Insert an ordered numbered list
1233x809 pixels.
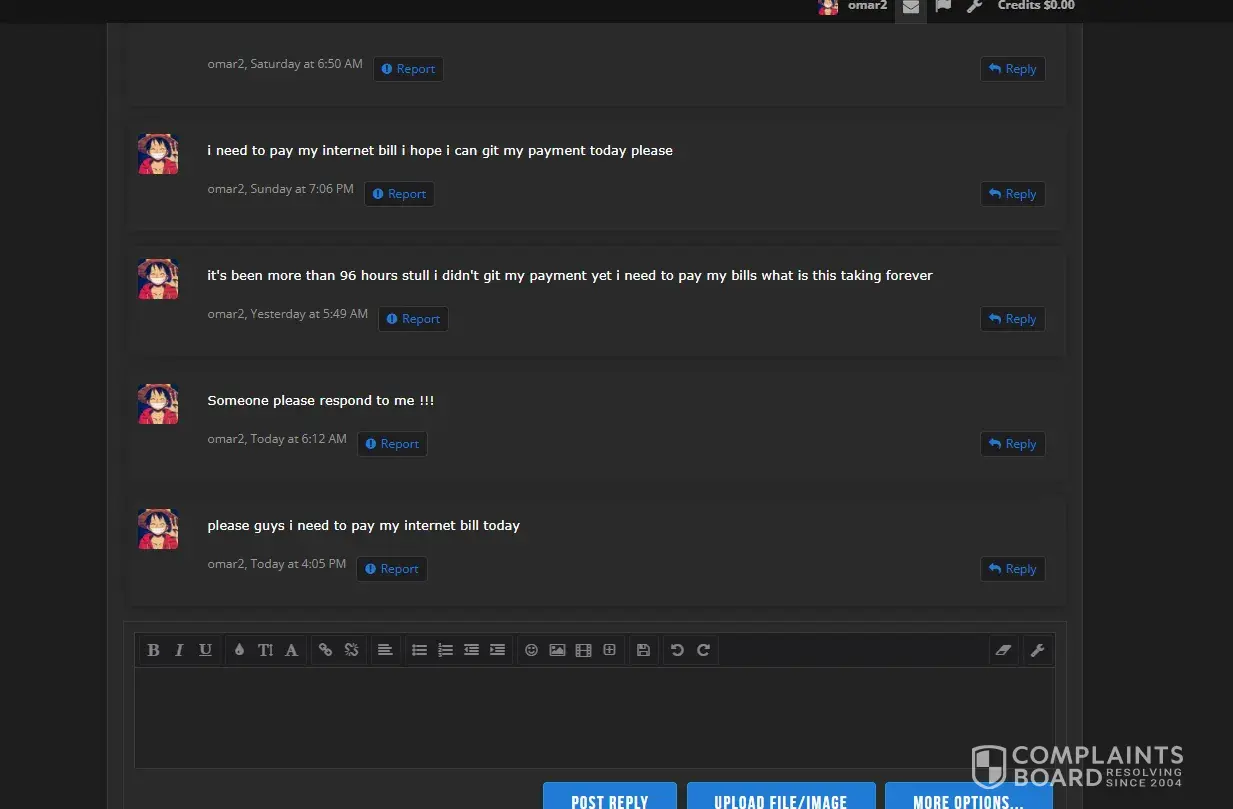[445, 650]
